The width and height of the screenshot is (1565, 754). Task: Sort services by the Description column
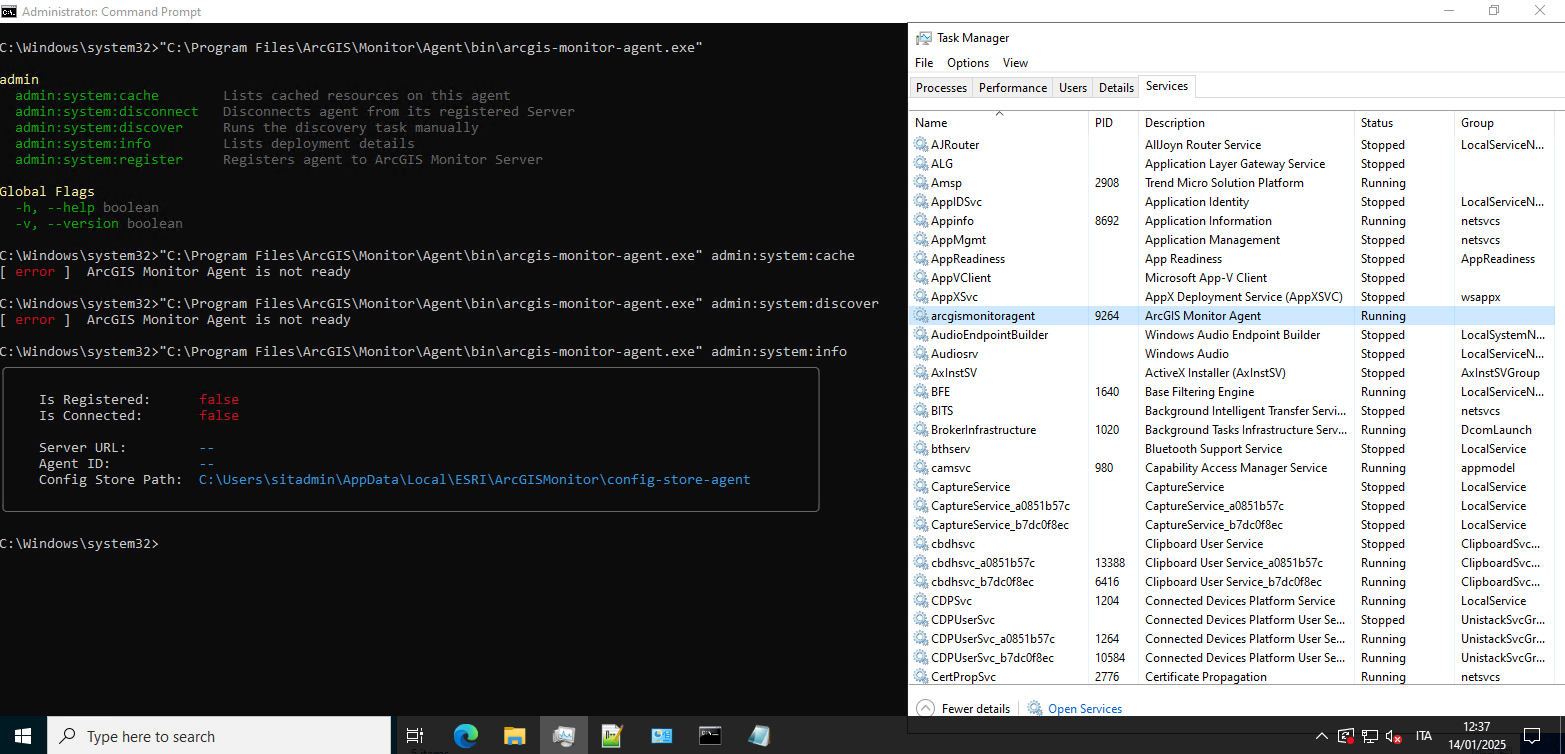pos(1246,123)
